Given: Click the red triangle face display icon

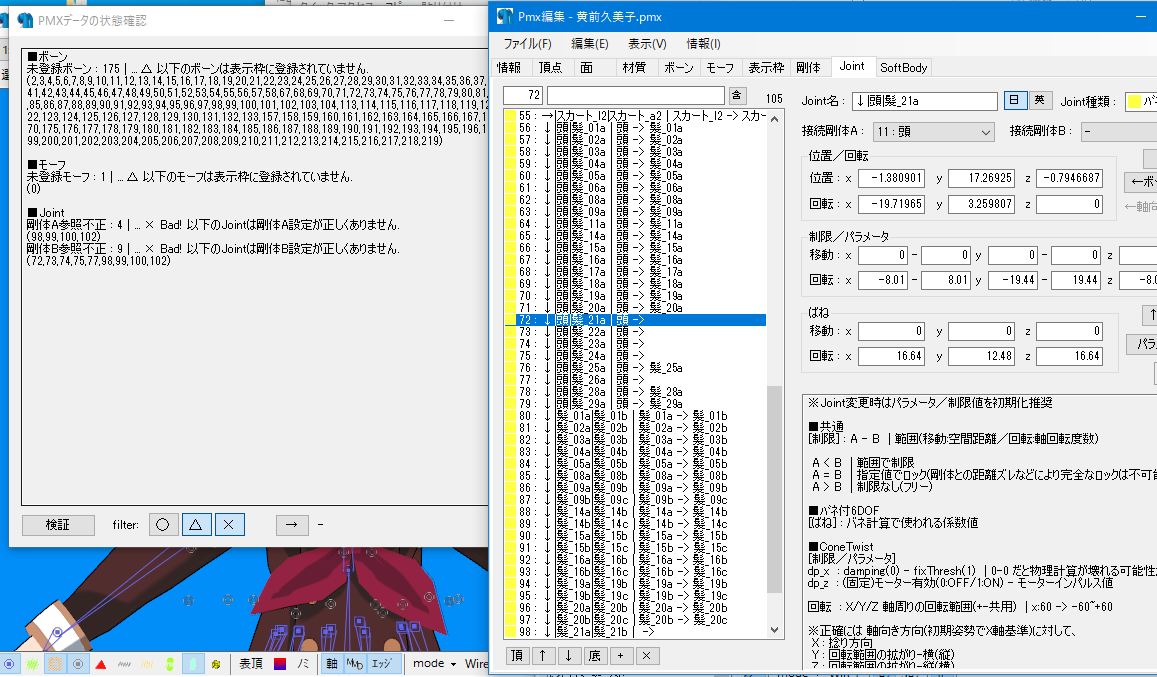Looking at the screenshot, I should [x=100, y=661].
